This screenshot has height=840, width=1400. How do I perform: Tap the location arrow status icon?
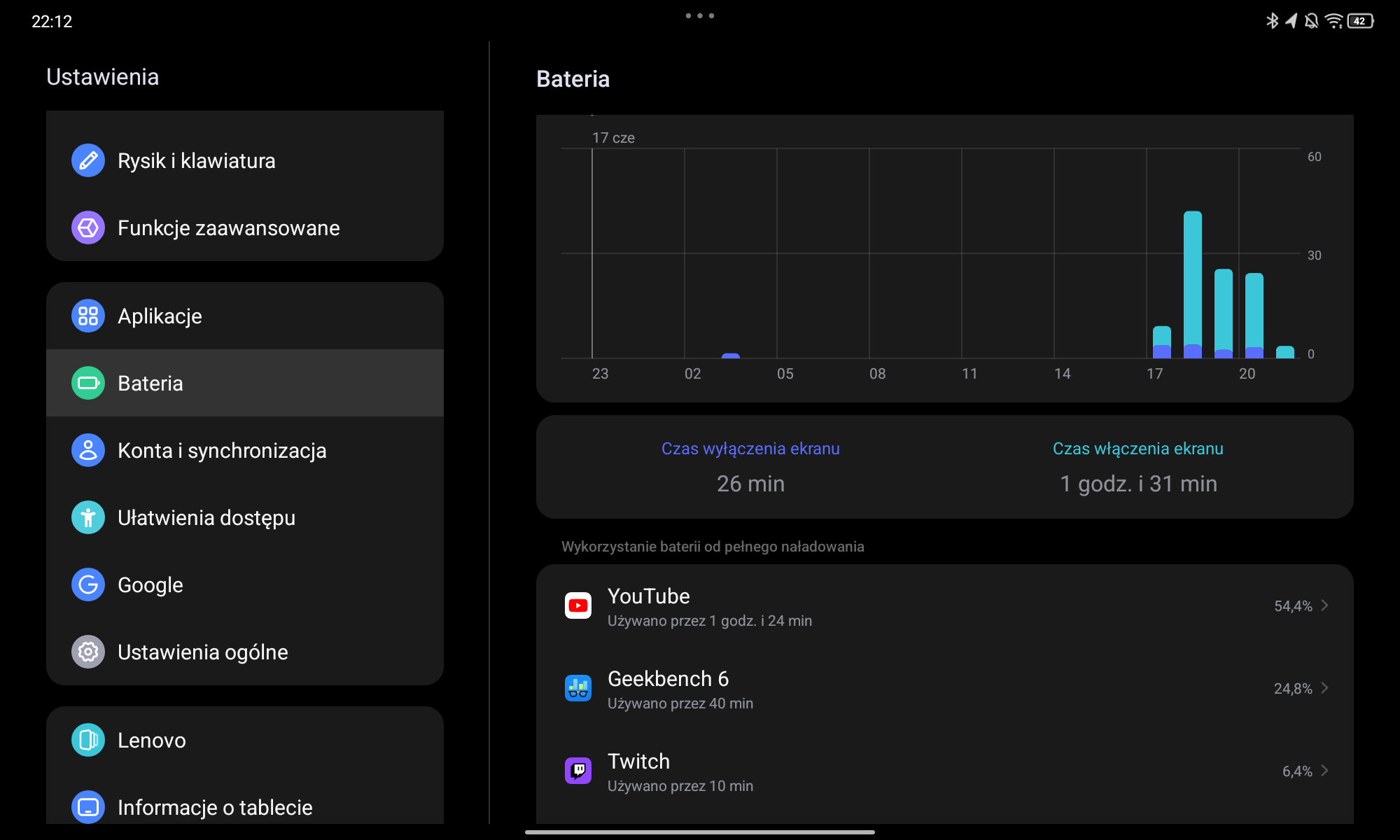tap(1291, 21)
